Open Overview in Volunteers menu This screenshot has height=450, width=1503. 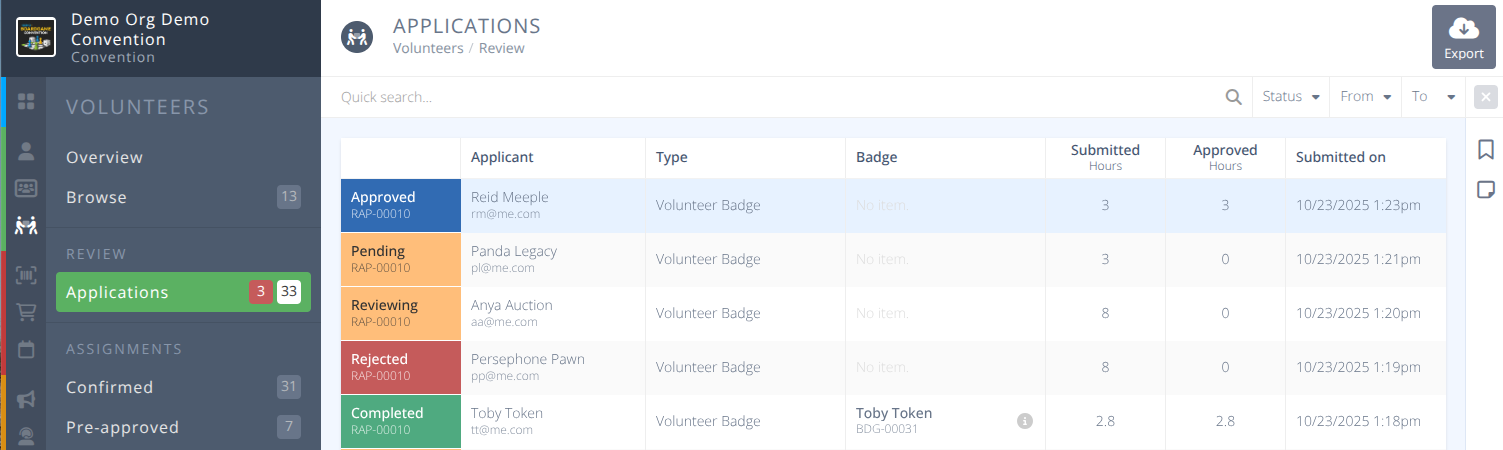pyautogui.click(x=104, y=157)
